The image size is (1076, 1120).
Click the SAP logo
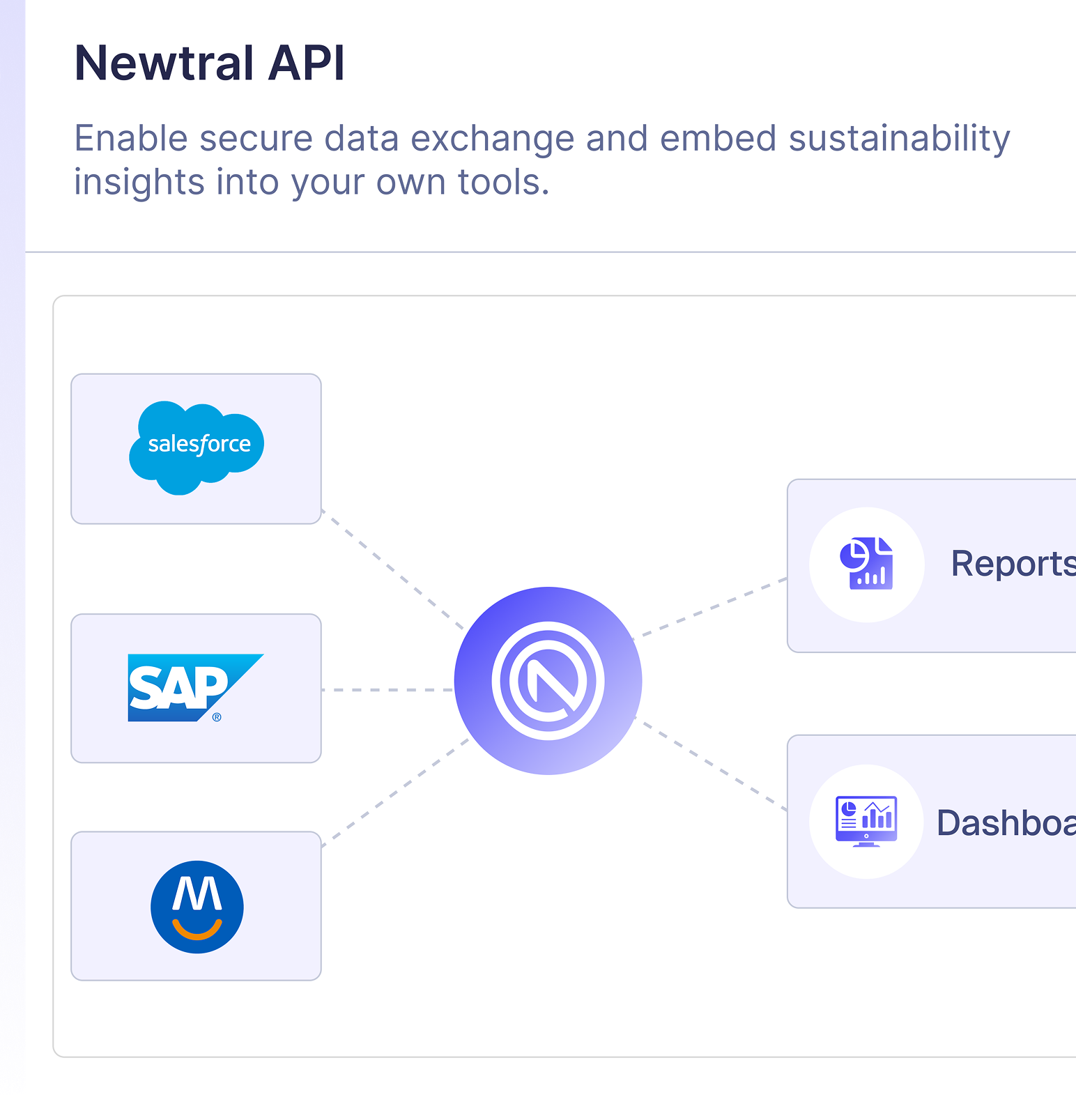tap(196, 687)
